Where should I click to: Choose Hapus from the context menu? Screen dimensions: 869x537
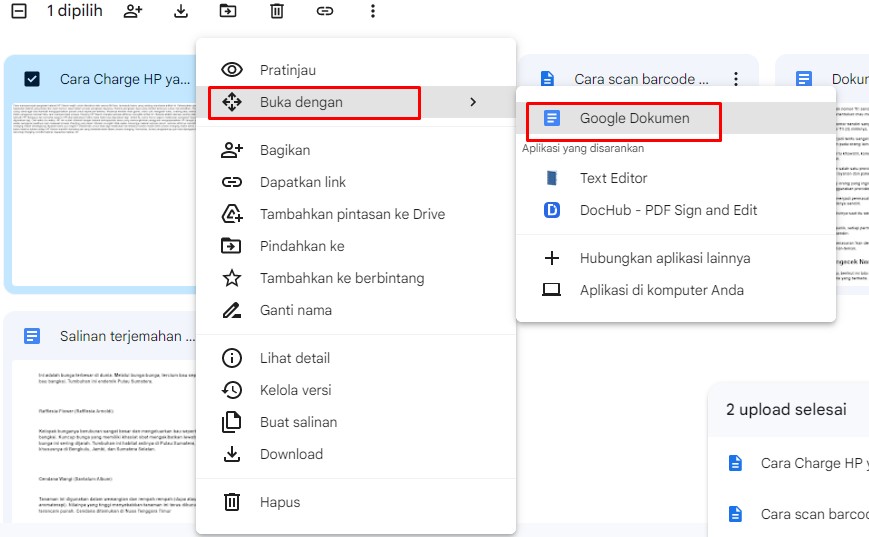tap(356, 503)
